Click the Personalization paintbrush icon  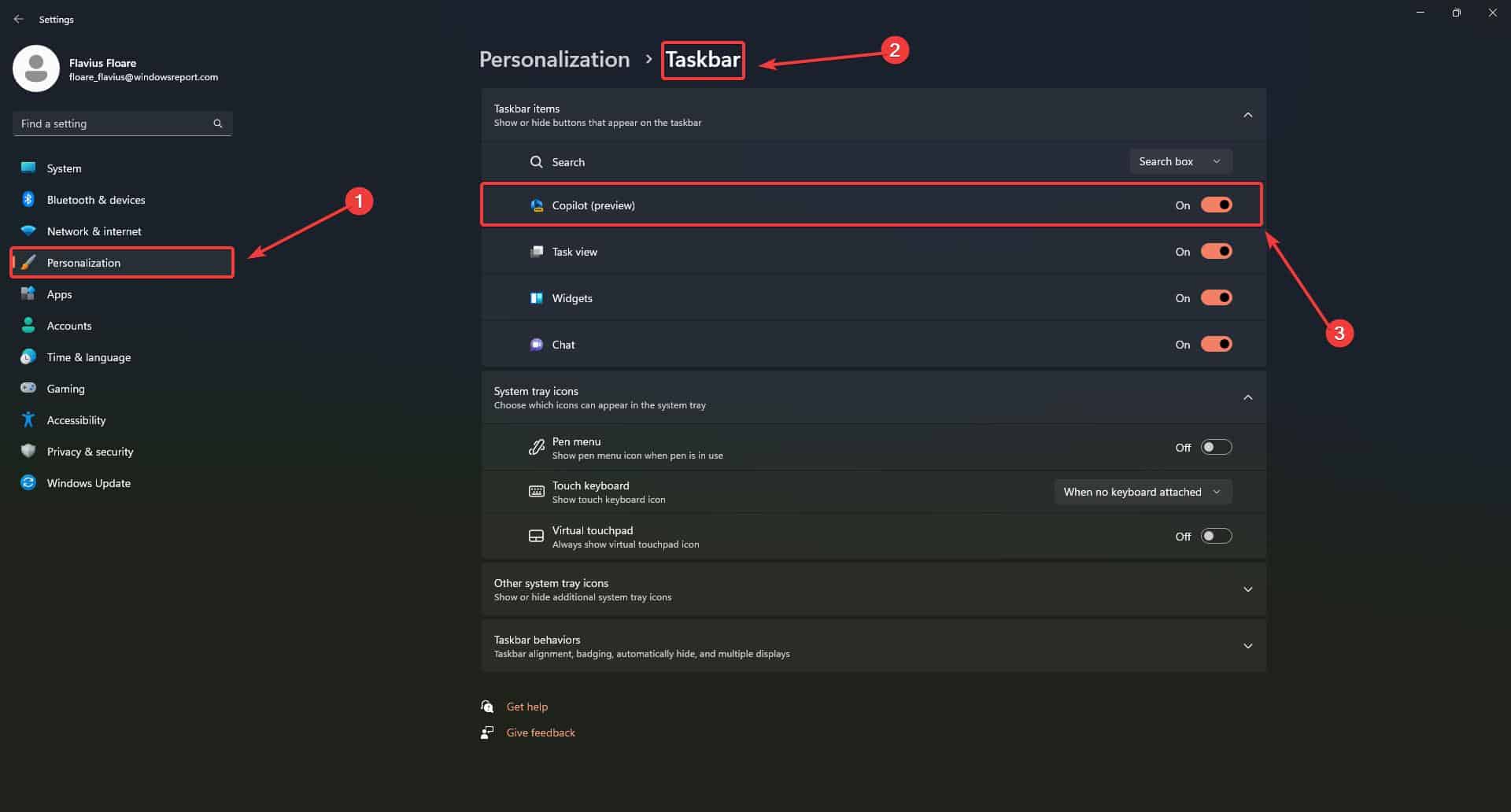(28, 262)
